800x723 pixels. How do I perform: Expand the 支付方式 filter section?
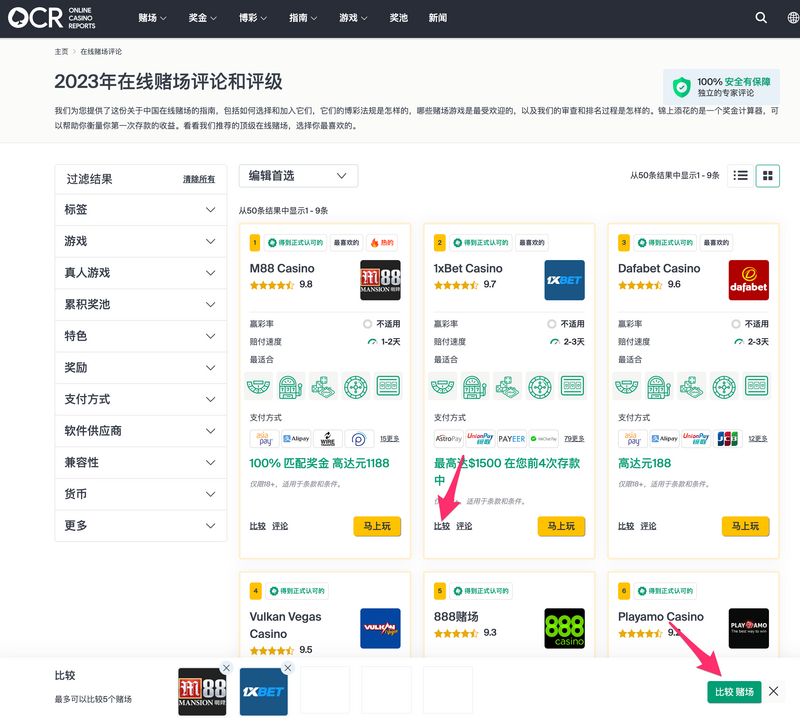point(140,399)
